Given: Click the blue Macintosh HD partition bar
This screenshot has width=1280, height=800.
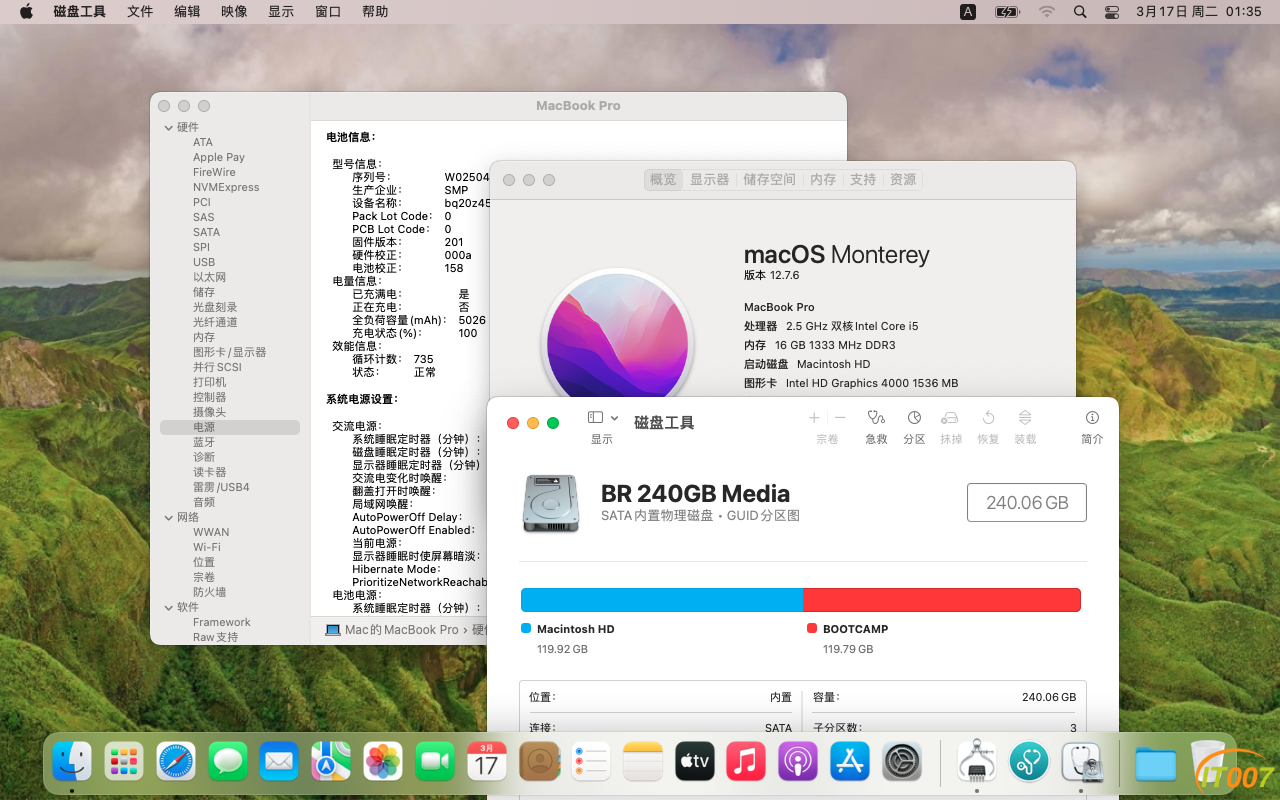Looking at the screenshot, I should (x=661, y=600).
